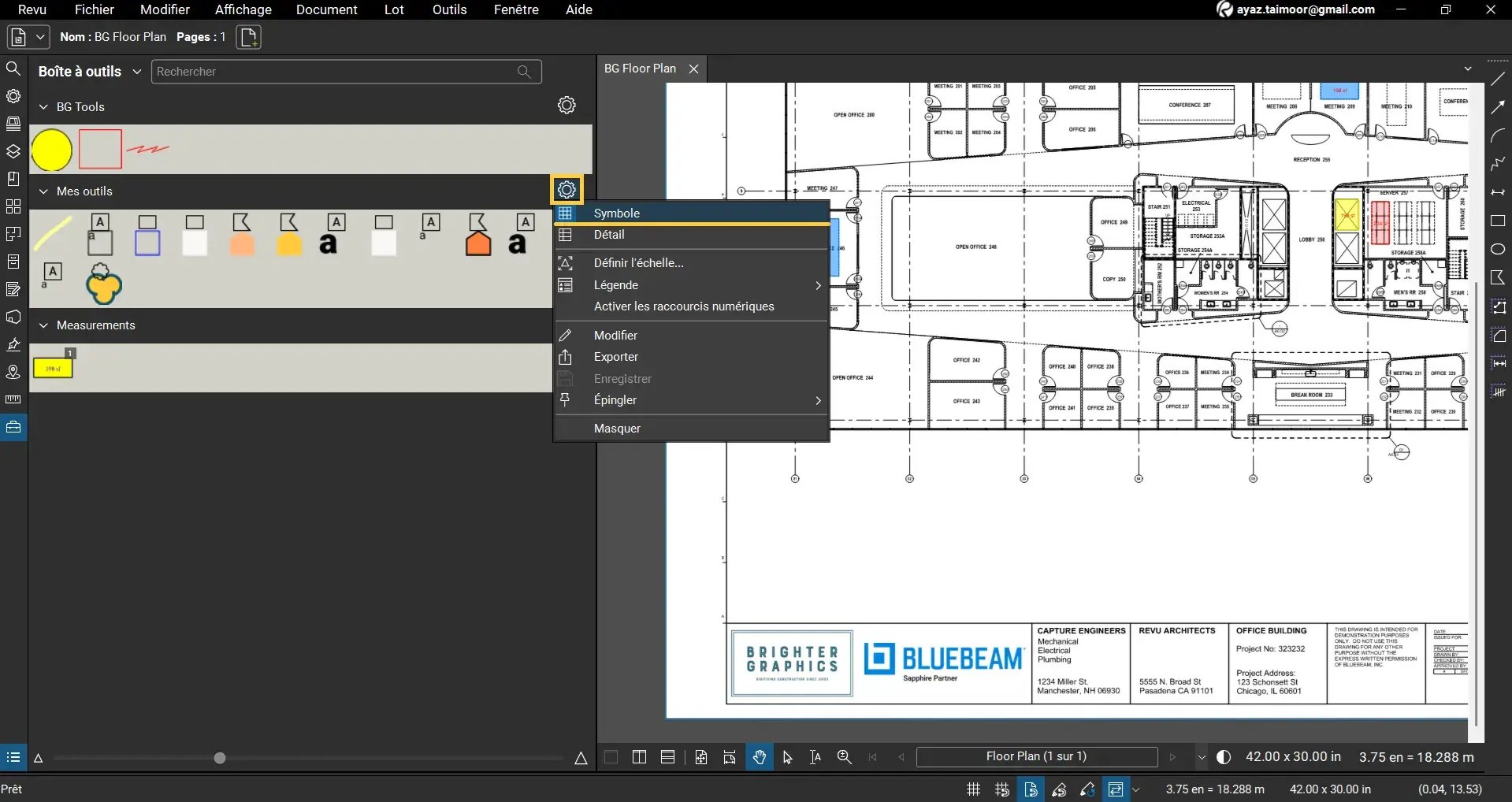Toggle the grid display in the status bar
The height and width of the screenshot is (802, 1512).
click(972, 789)
